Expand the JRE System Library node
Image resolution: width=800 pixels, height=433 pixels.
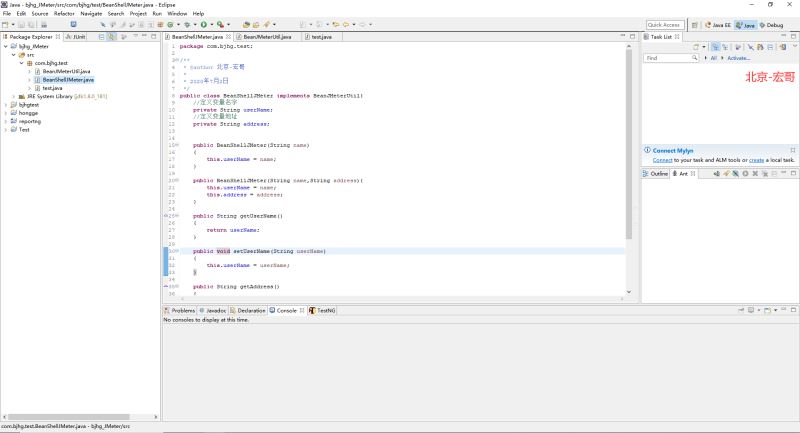[x=14, y=96]
